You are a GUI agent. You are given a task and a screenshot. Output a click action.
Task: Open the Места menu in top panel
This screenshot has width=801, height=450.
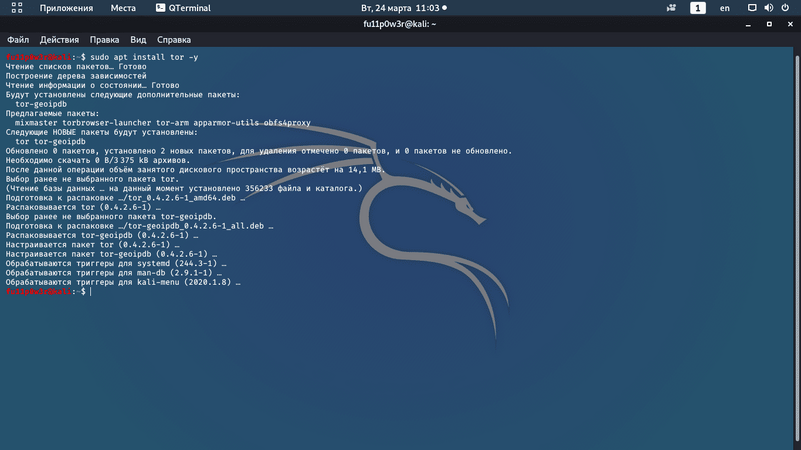pos(123,8)
